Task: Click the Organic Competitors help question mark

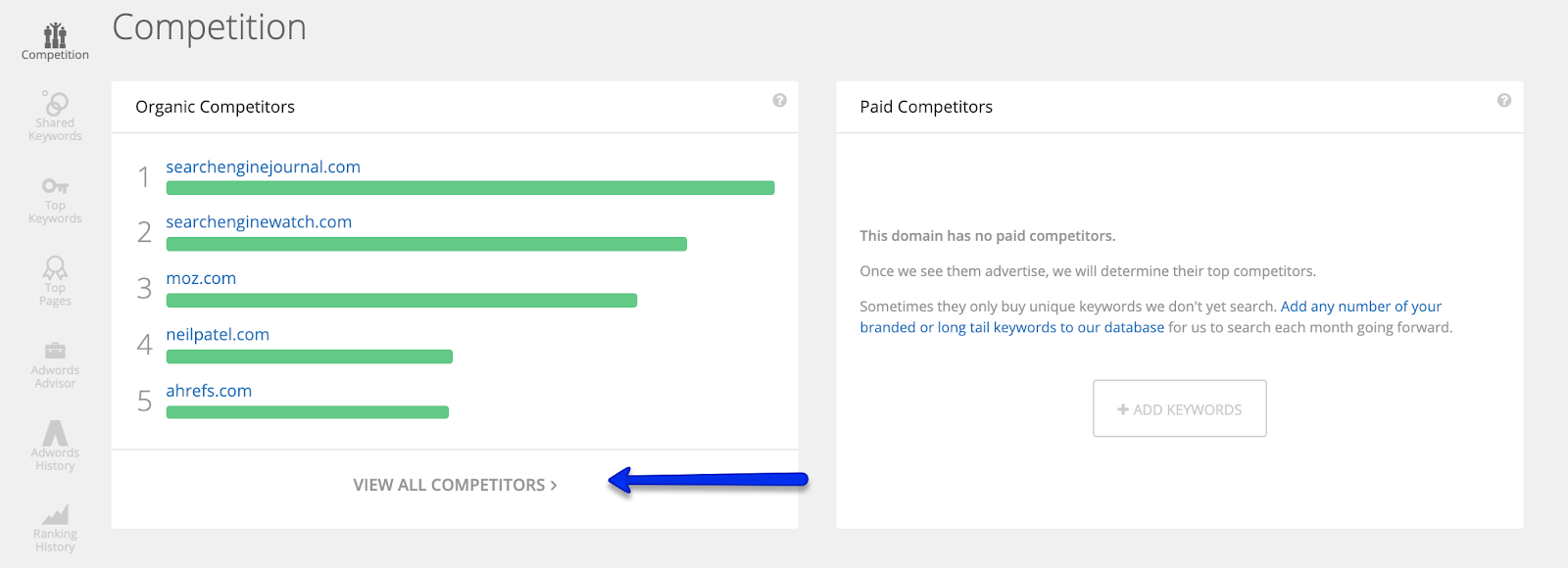Action: point(779,100)
